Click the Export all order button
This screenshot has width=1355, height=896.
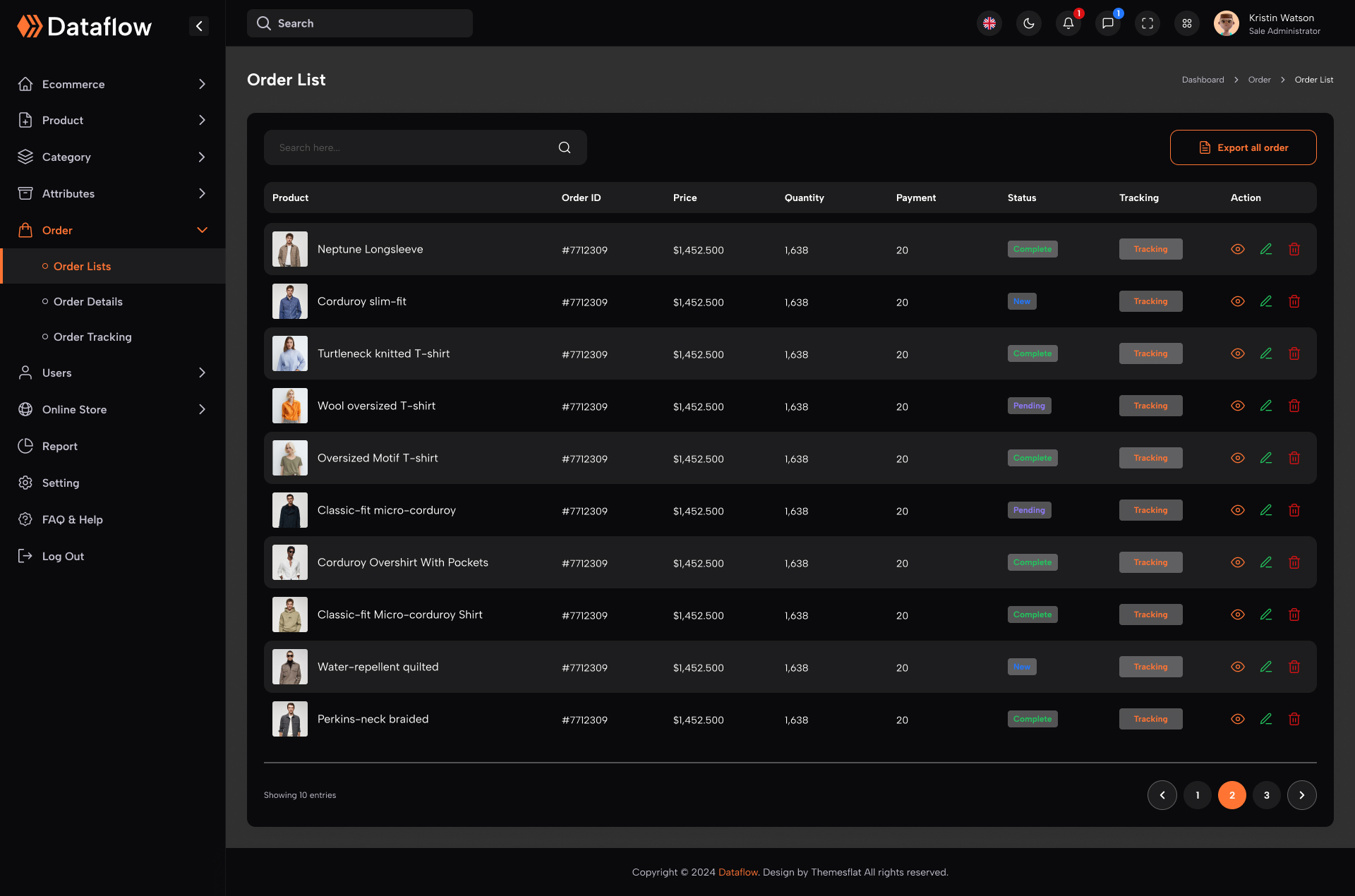tap(1243, 147)
